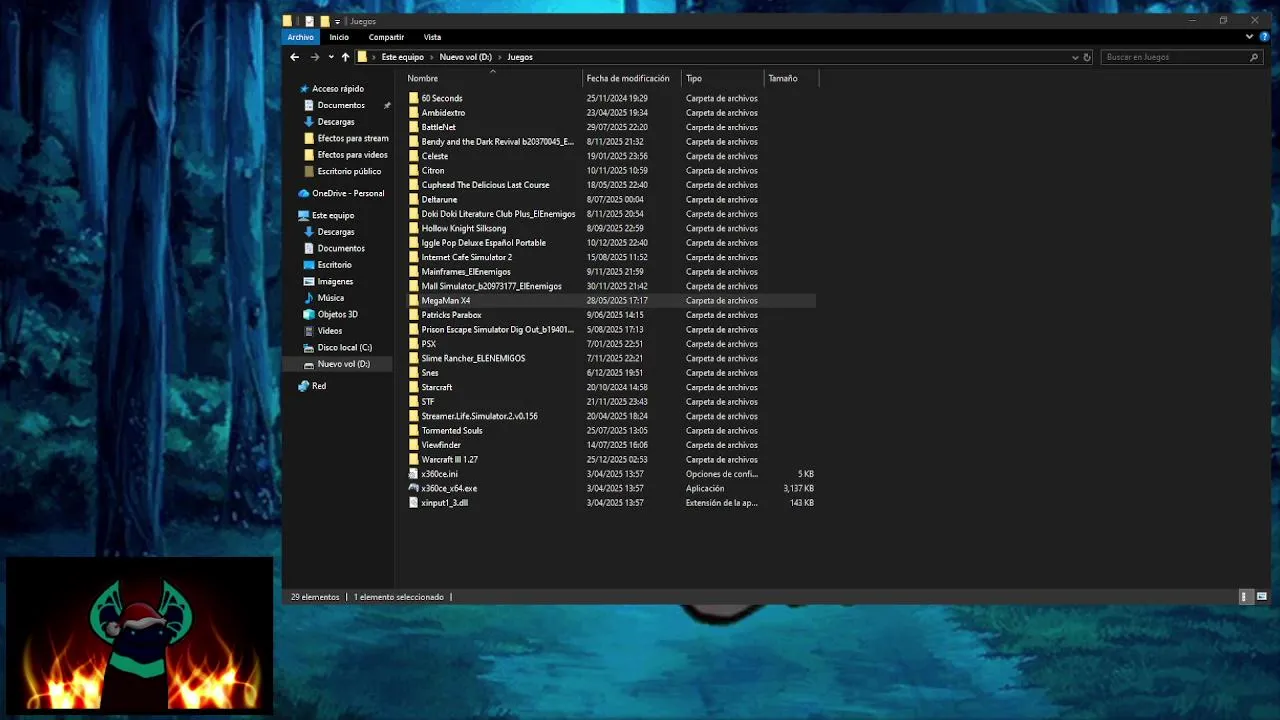The image size is (1280, 720).
Task: Expand the ribbon with the chevron
Action: [x=1249, y=37]
